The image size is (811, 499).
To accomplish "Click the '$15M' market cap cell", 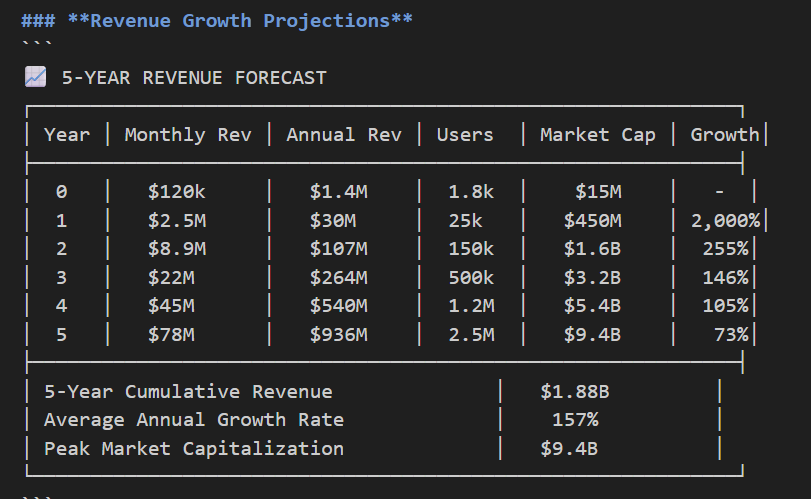I will tap(598, 192).
